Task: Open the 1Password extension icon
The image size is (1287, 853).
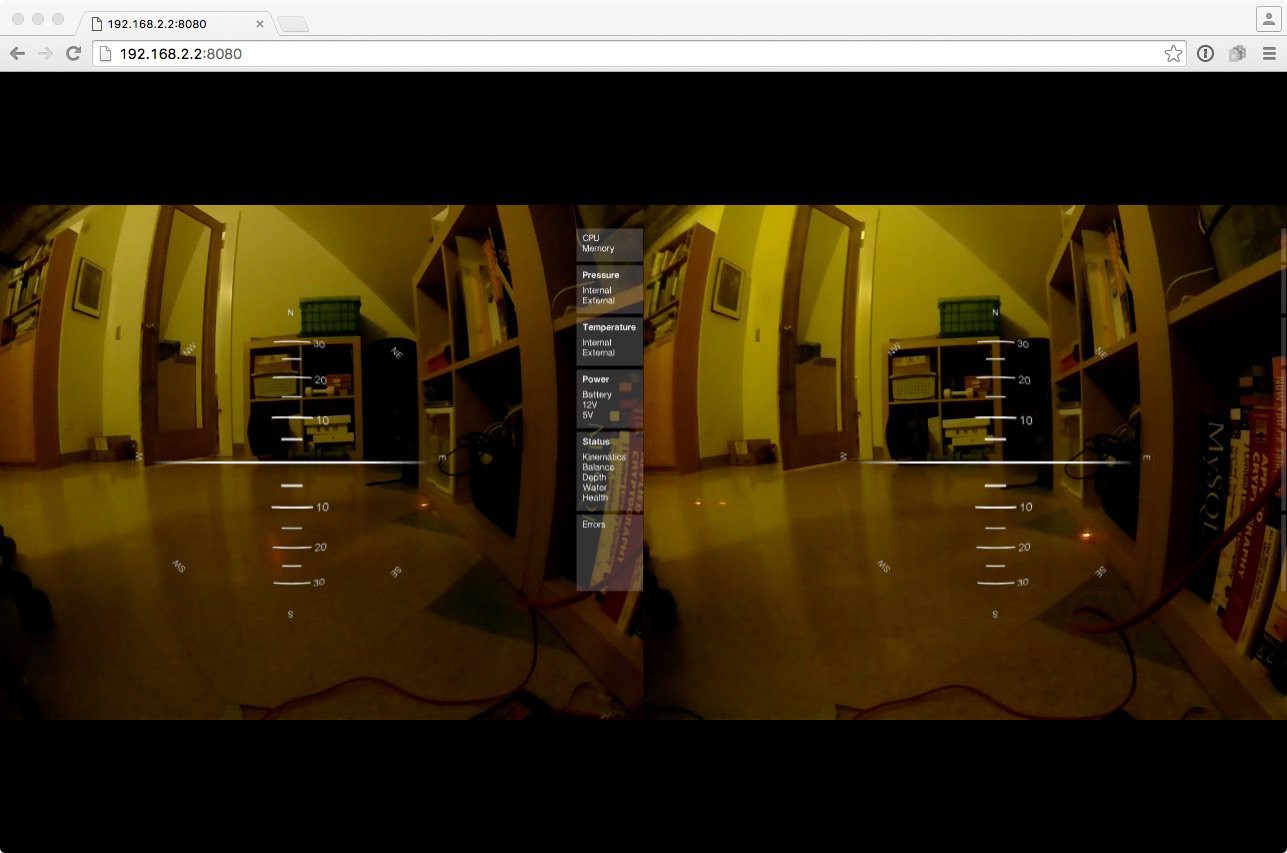Action: point(1205,54)
